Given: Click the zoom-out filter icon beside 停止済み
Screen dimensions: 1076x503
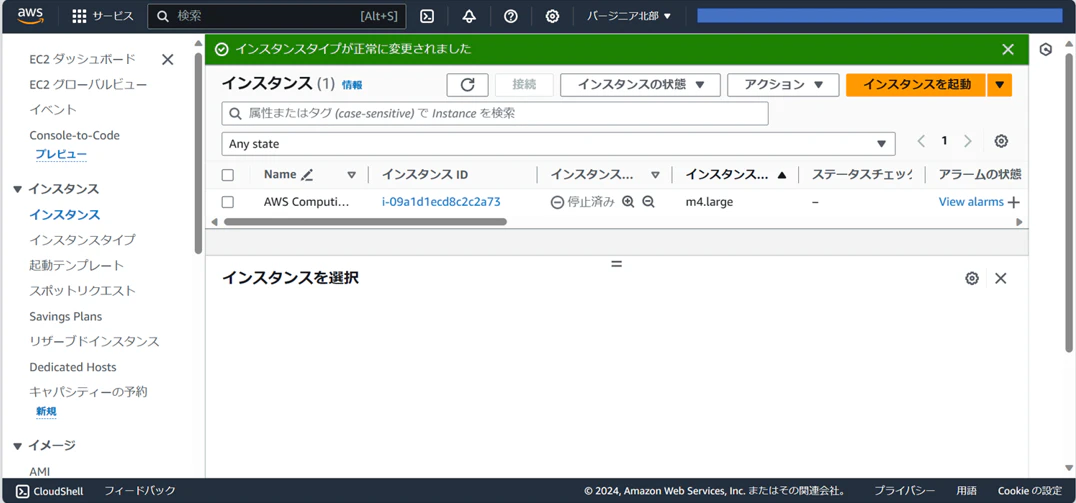Looking at the screenshot, I should pyautogui.click(x=648, y=202).
